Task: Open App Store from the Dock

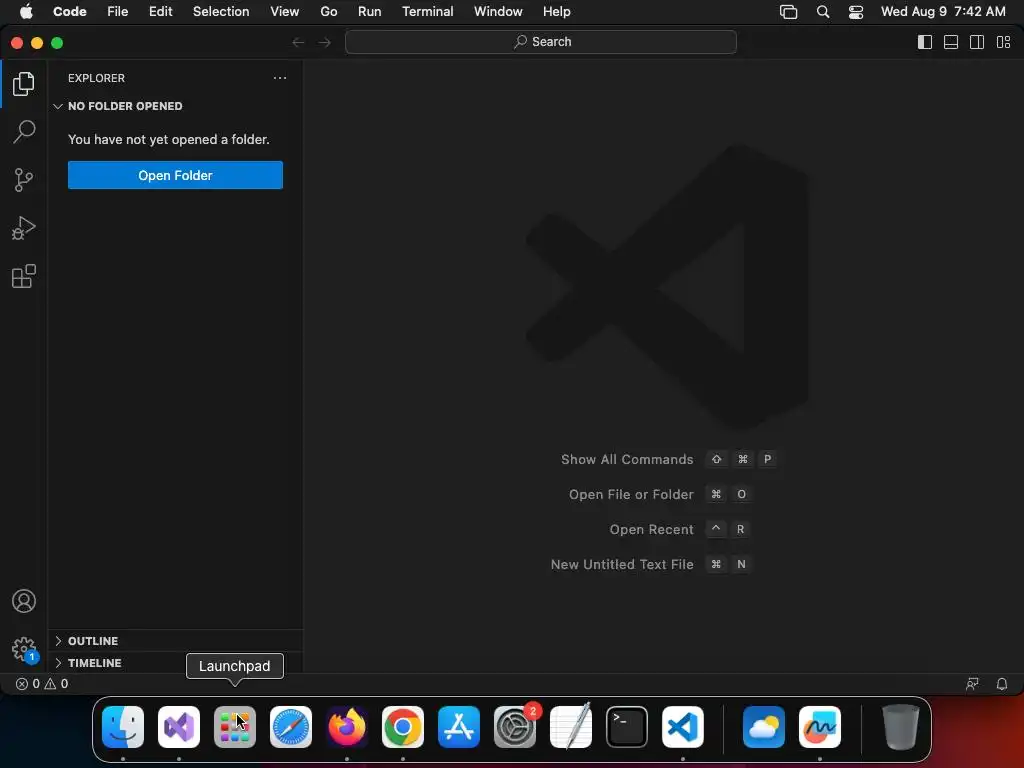Action: tap(458, 727)
